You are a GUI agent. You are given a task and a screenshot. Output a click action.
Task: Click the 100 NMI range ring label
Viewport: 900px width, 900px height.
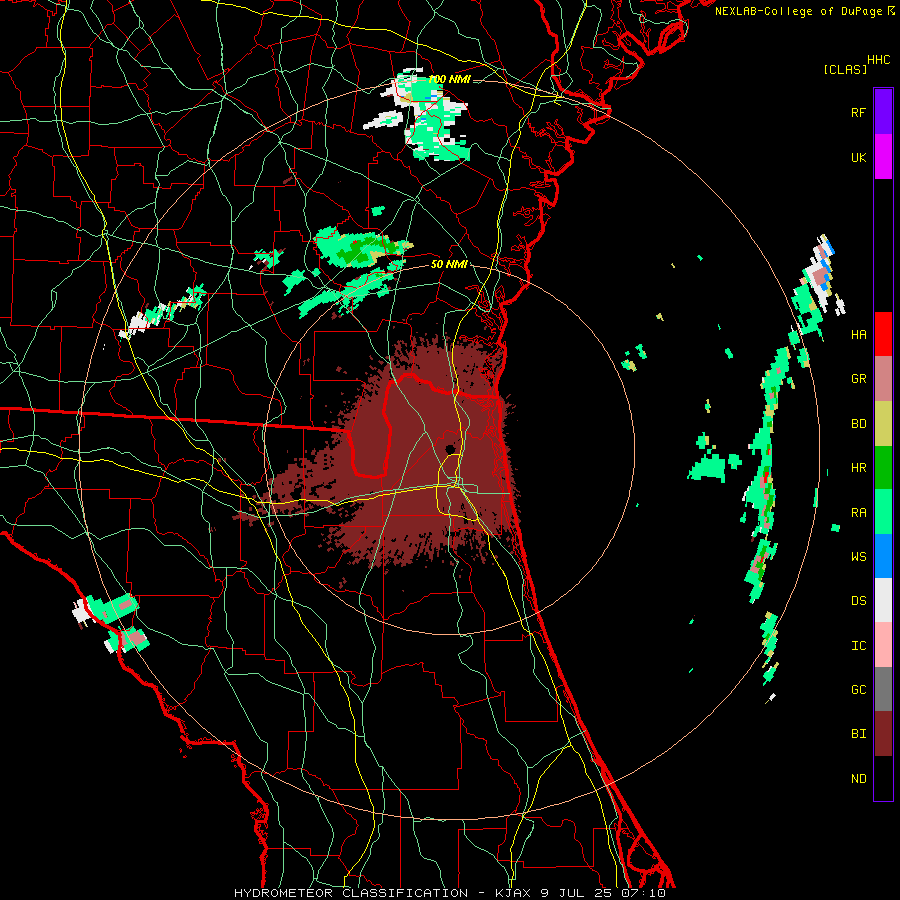(449, 79)
